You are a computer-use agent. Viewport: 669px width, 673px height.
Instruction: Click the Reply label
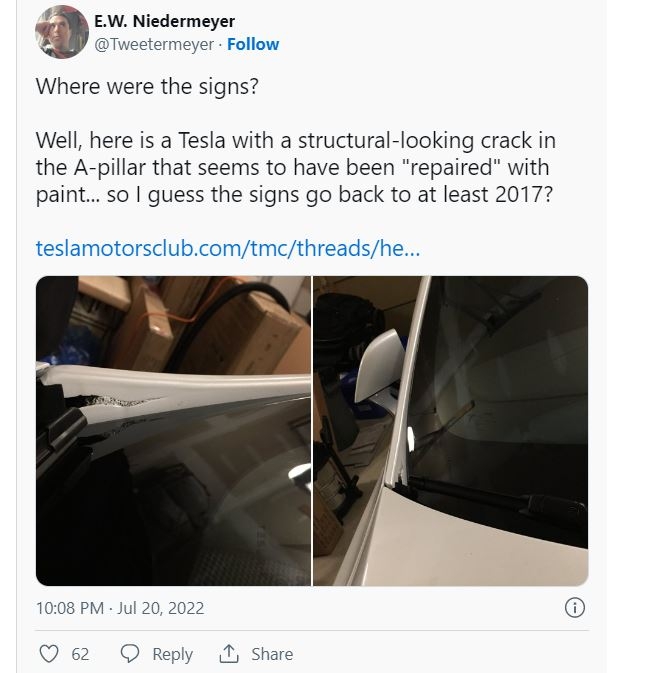click(x=173, y=654)
